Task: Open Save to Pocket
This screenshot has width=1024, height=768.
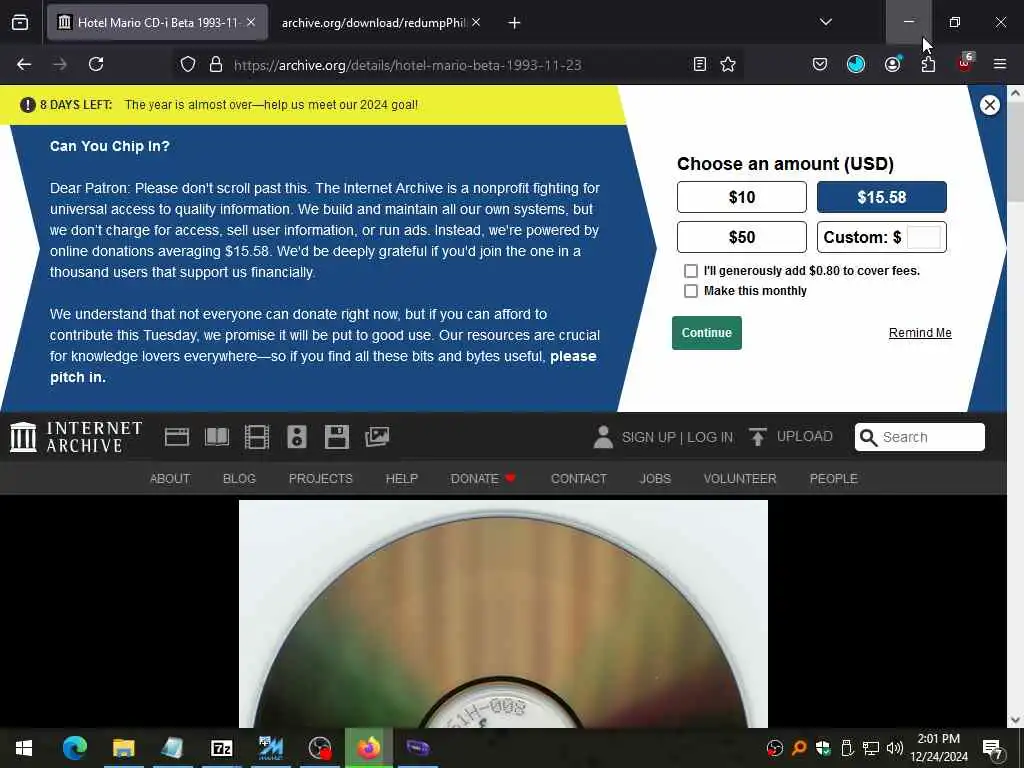Action: (820, 64)
